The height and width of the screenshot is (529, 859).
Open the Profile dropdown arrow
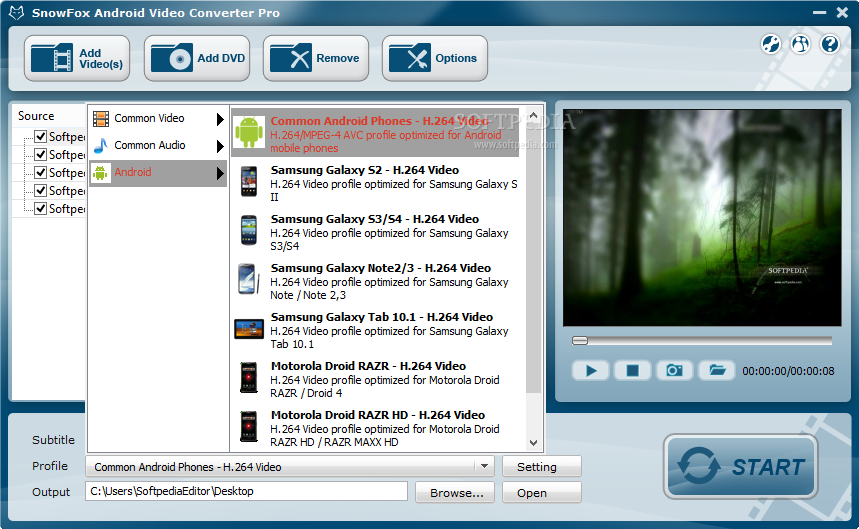point(484,467)
